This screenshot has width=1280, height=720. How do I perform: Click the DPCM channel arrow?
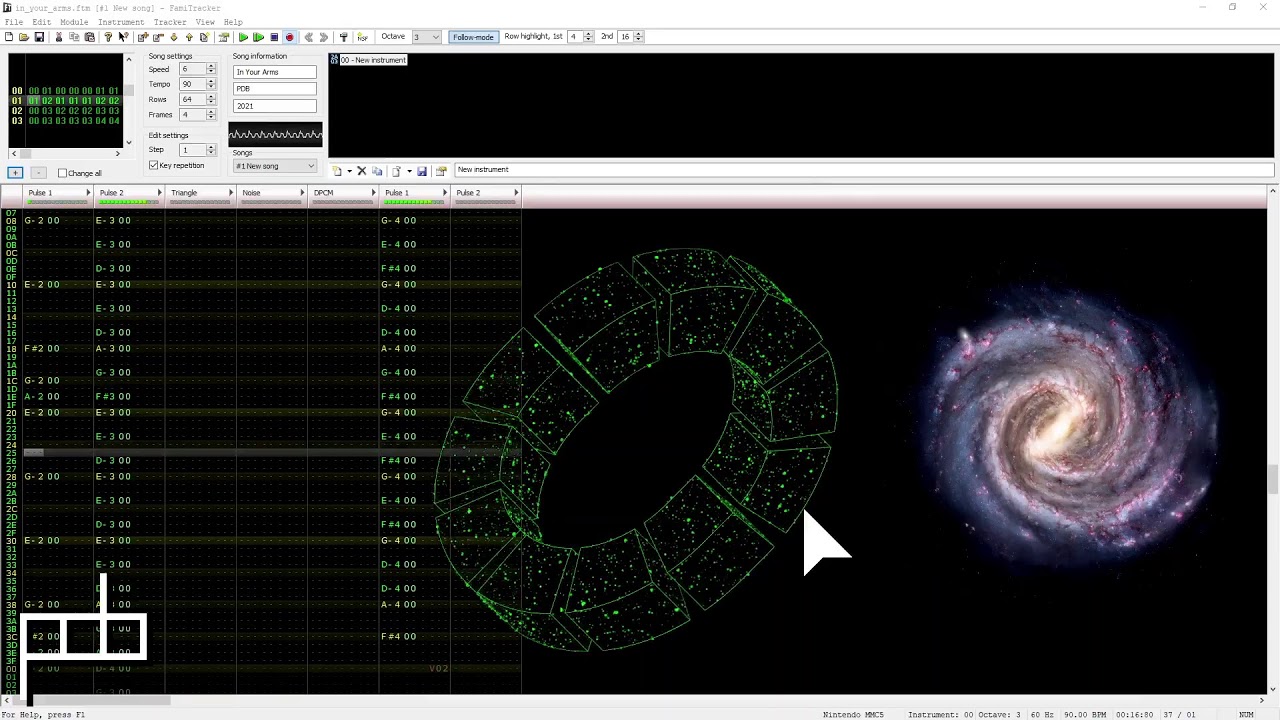pyautogui.click(x=374, y=193)
